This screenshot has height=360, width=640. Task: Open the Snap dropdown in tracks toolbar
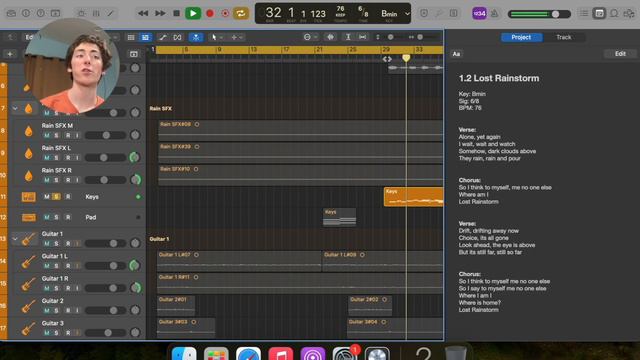coord(310,37)
